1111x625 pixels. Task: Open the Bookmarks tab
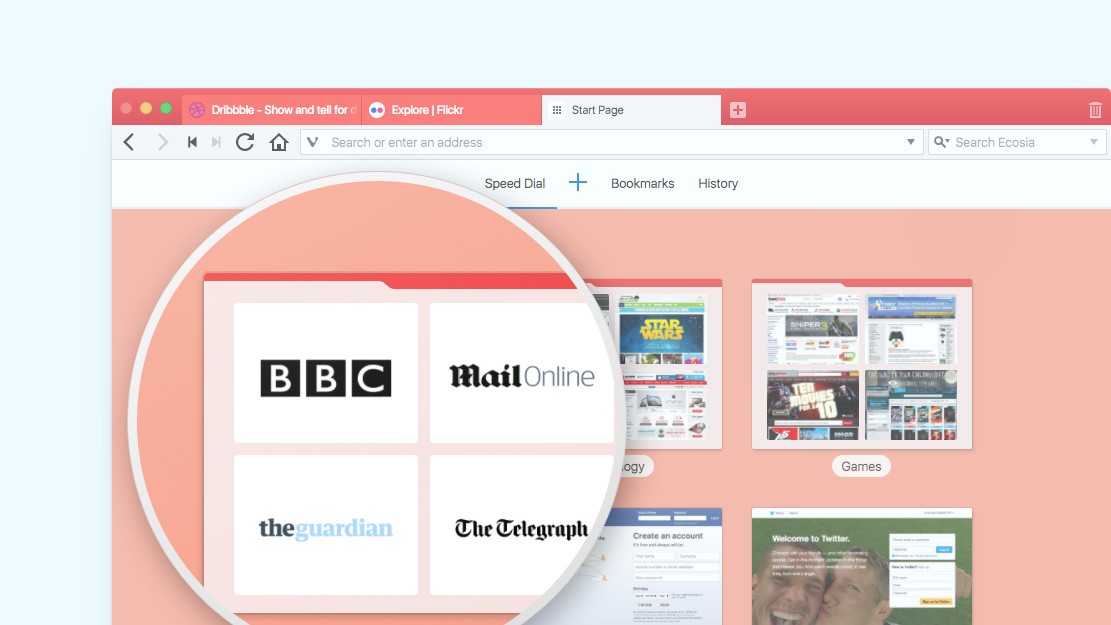[x=643, y=184]
